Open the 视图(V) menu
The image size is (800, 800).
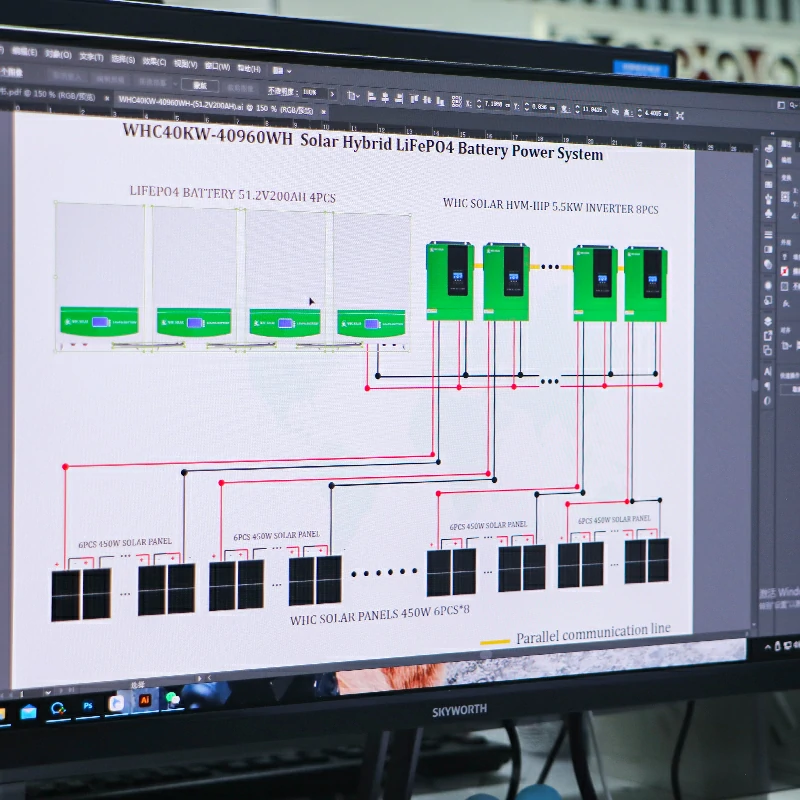tap(185, 64)
